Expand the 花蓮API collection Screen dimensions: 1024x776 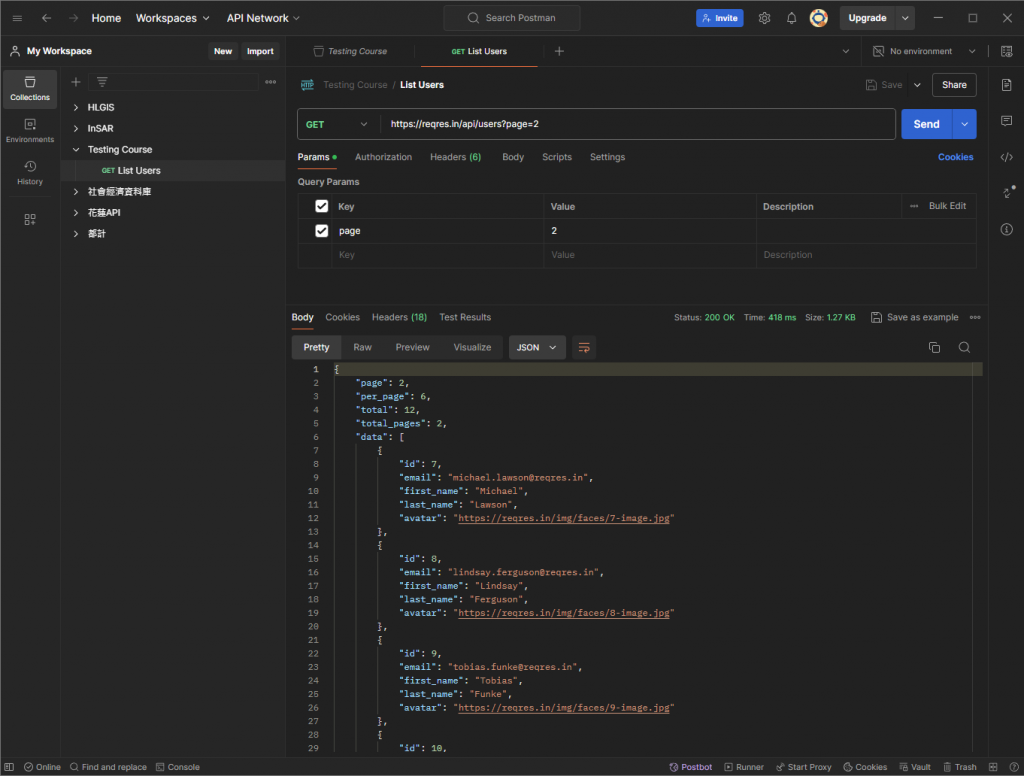point(76,212)
